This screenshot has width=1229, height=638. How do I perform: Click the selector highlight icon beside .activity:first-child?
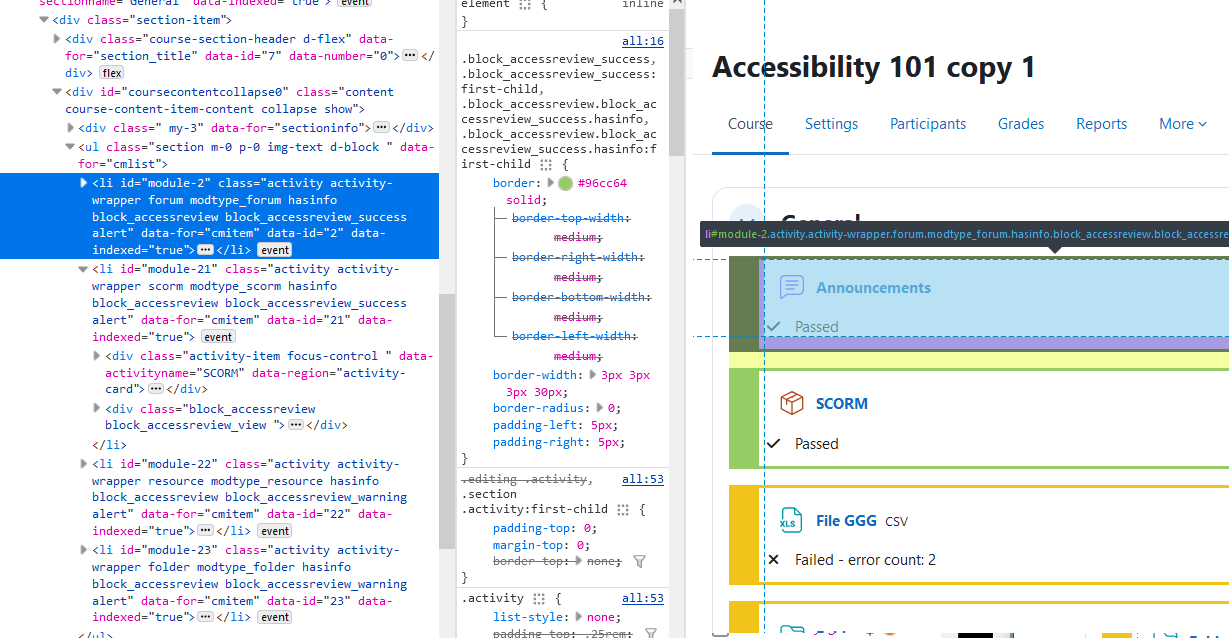pos(623,509)
